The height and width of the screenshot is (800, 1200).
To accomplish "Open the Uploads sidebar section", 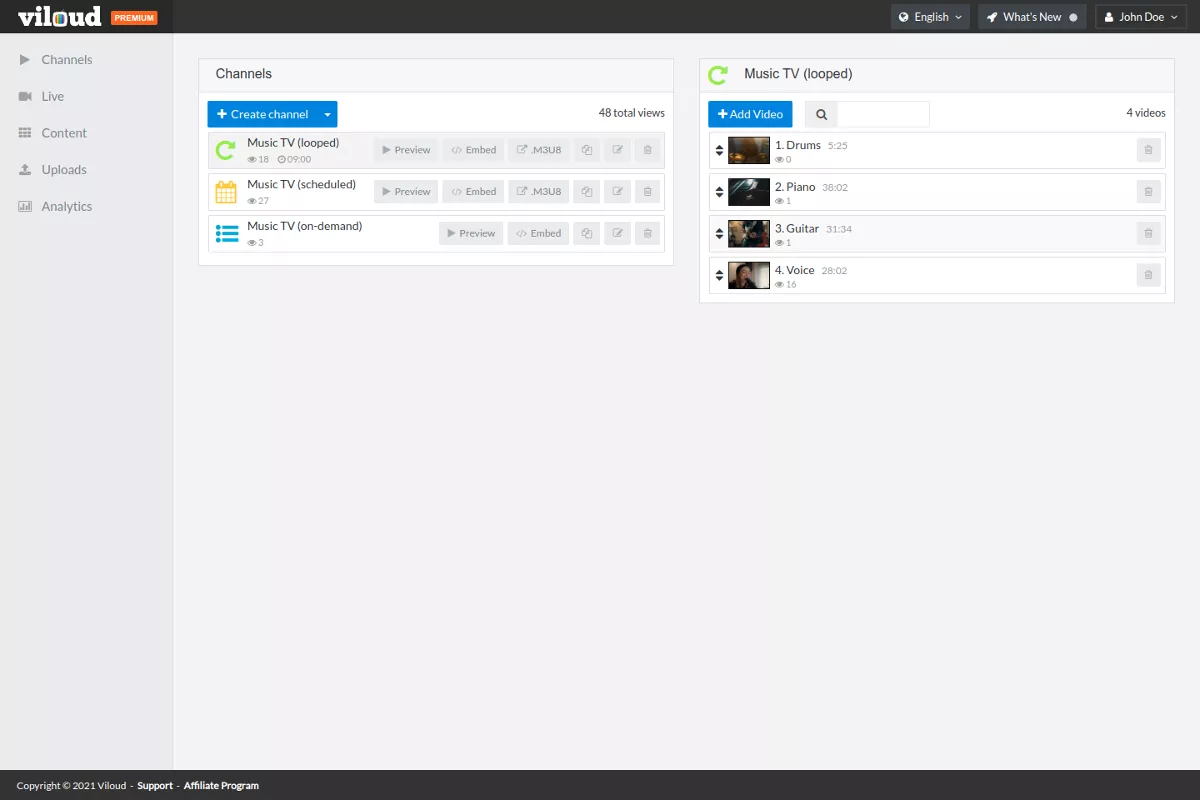I will (64, 170).
